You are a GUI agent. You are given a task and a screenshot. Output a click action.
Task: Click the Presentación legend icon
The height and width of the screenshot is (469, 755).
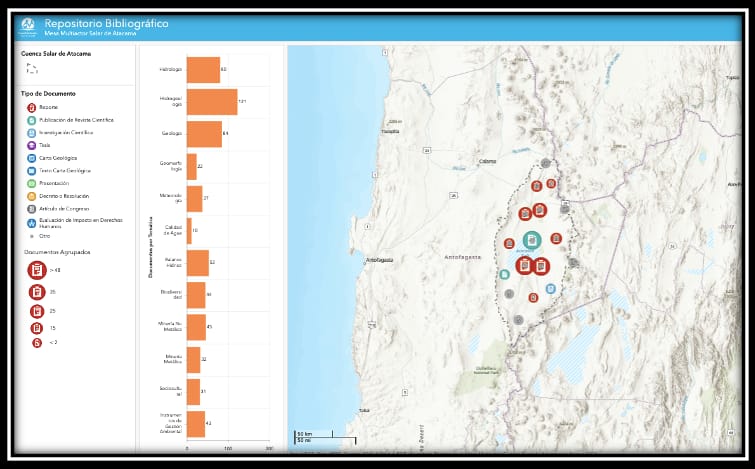(x=32, y=183)
